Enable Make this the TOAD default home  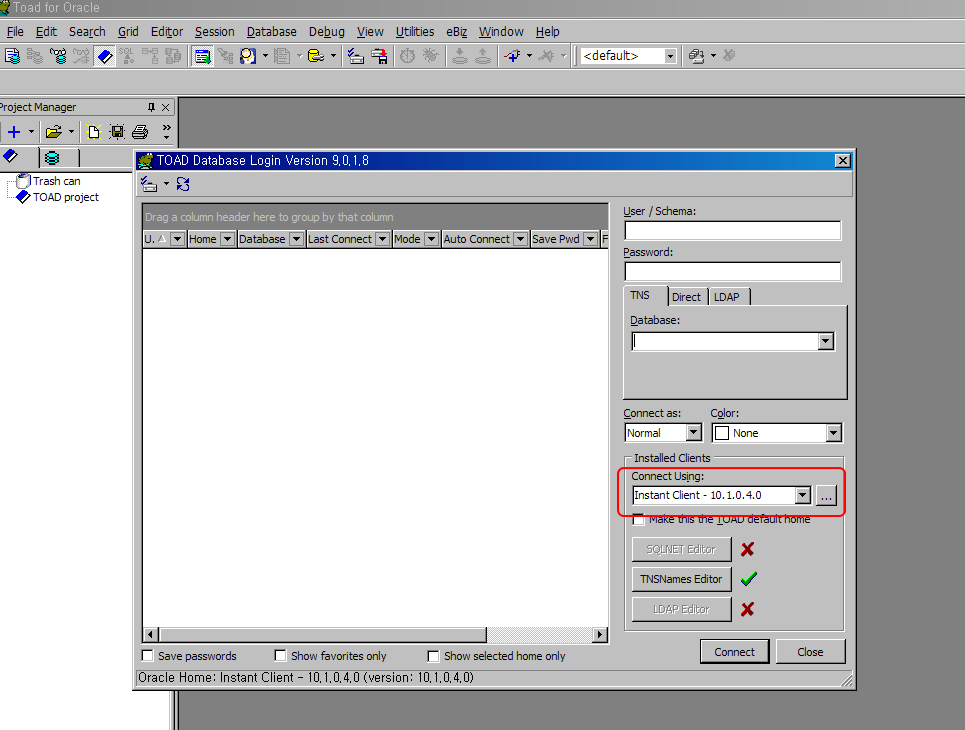(639, 519)
